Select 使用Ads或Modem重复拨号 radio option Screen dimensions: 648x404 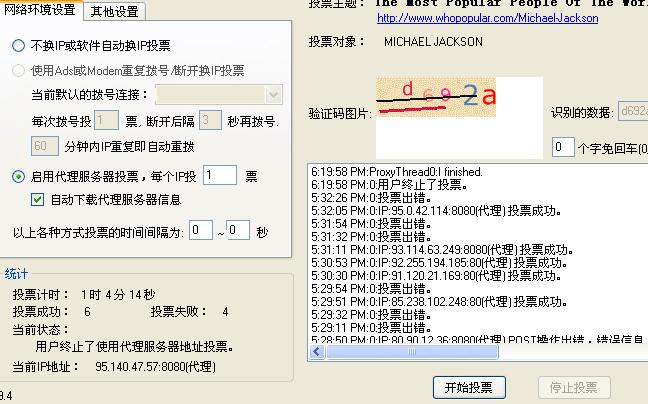coord(19,71)
